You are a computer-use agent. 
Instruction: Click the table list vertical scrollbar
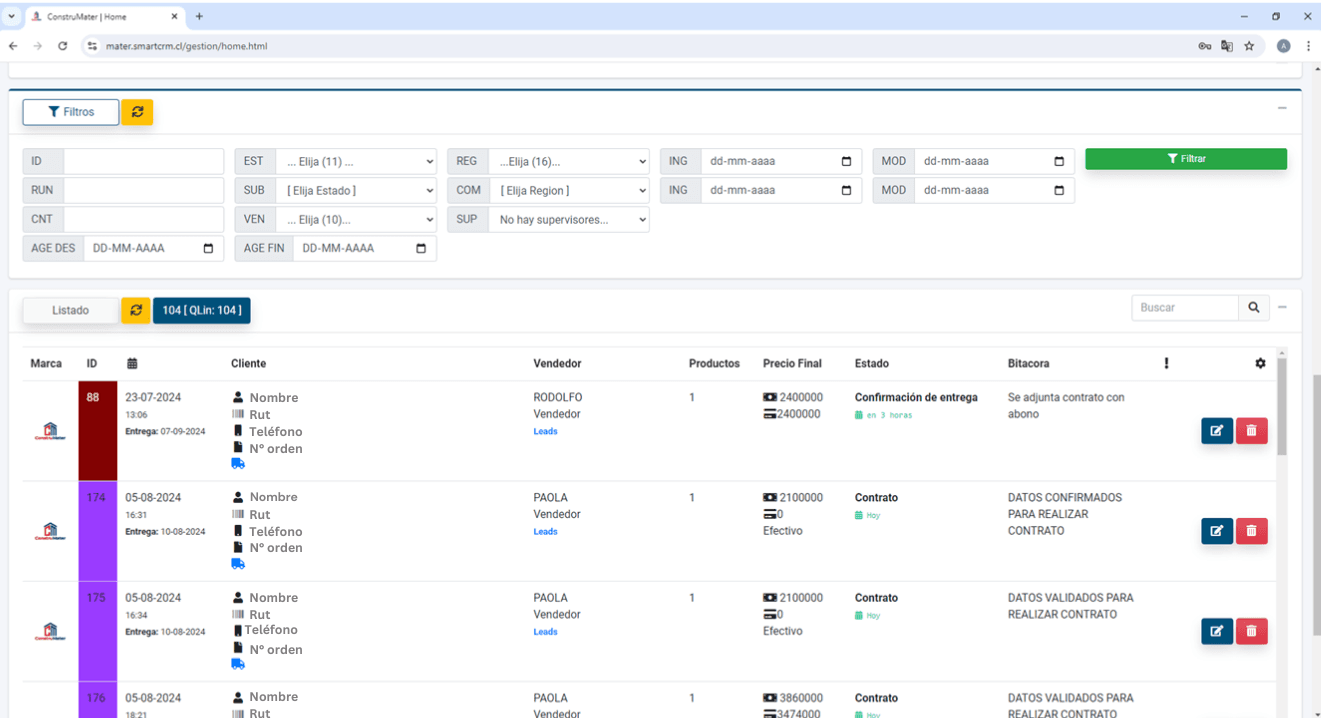(1282, 405)
